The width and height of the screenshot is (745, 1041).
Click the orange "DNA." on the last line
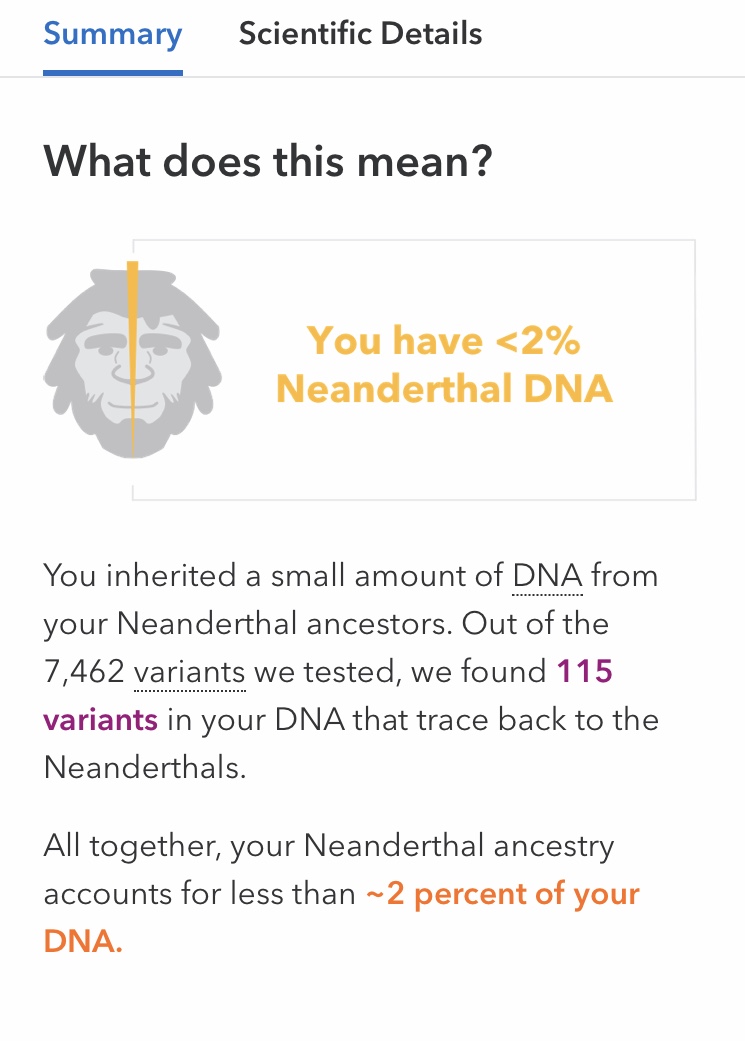point(83,942)
